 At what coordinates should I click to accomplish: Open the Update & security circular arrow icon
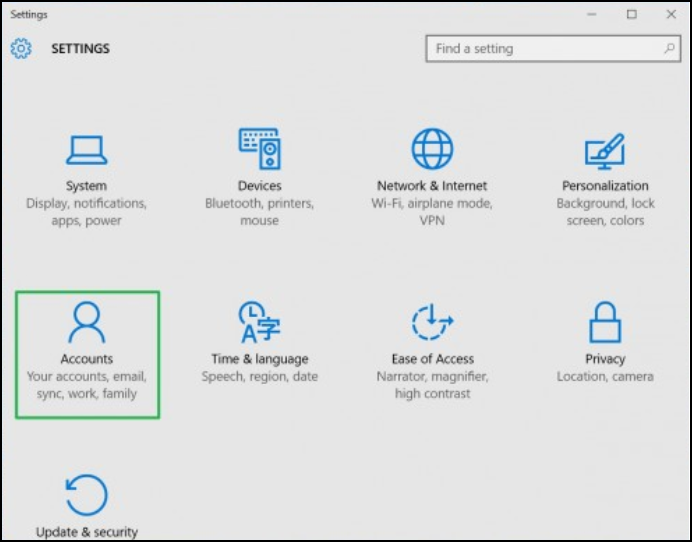(86, 495)
